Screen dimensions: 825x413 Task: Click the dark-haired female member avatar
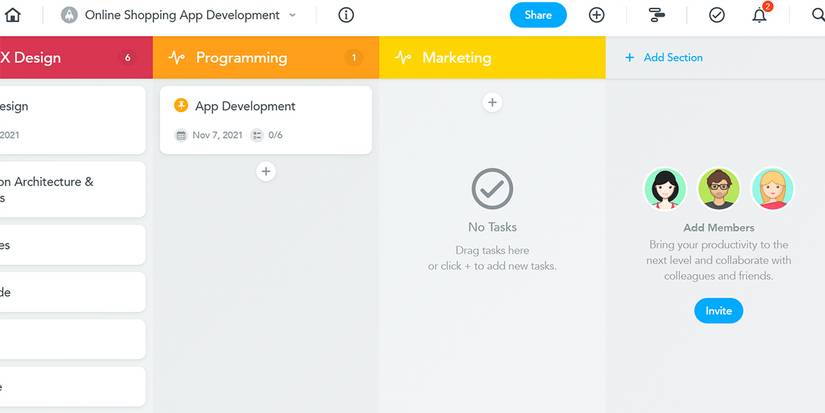pos(665,189)
